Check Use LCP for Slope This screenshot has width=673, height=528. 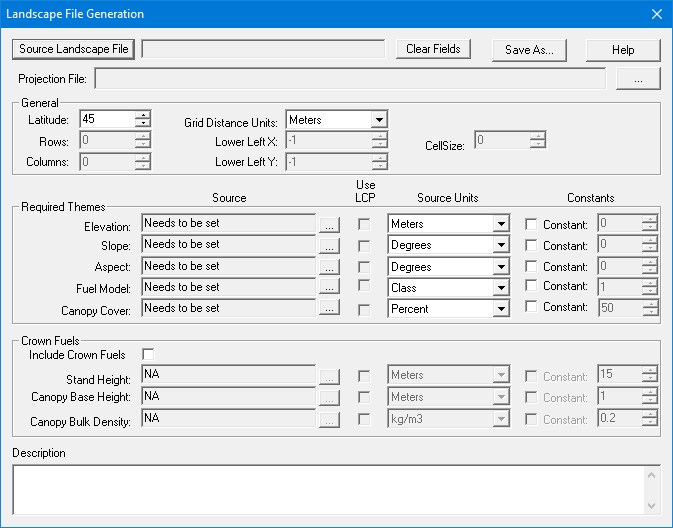(364, 246)
